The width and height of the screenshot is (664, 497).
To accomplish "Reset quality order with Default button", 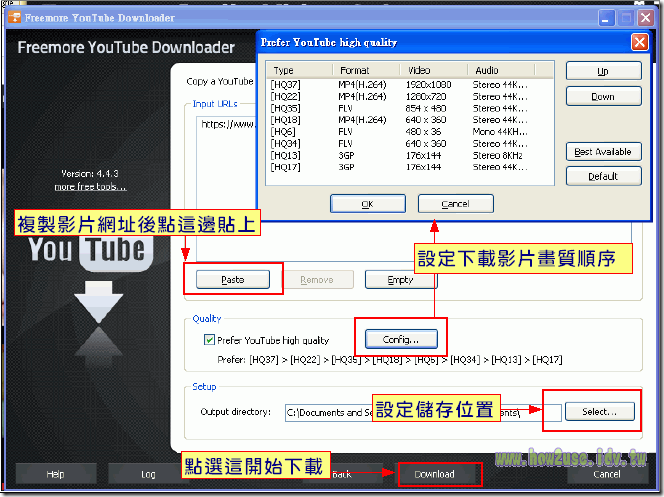I will (603, 176).
